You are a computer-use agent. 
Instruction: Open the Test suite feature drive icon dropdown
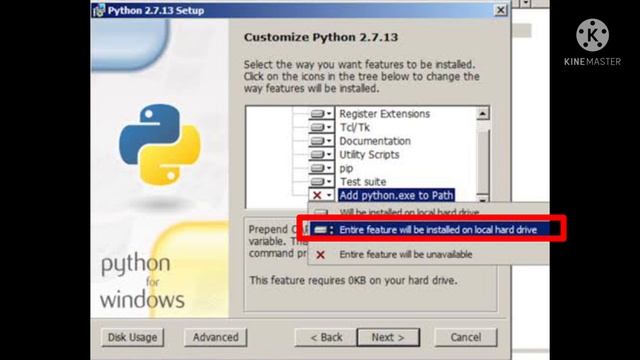pos(321,182)
